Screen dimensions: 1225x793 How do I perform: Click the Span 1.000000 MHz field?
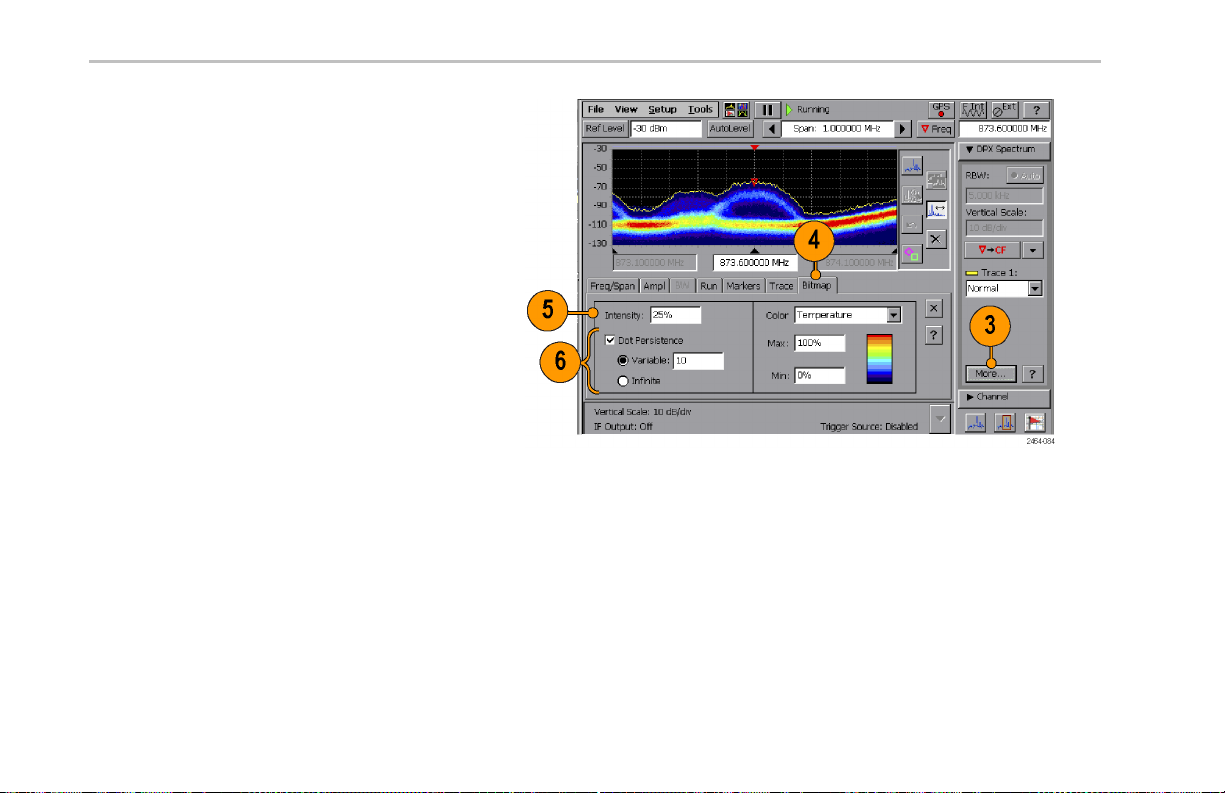[837, 129]
